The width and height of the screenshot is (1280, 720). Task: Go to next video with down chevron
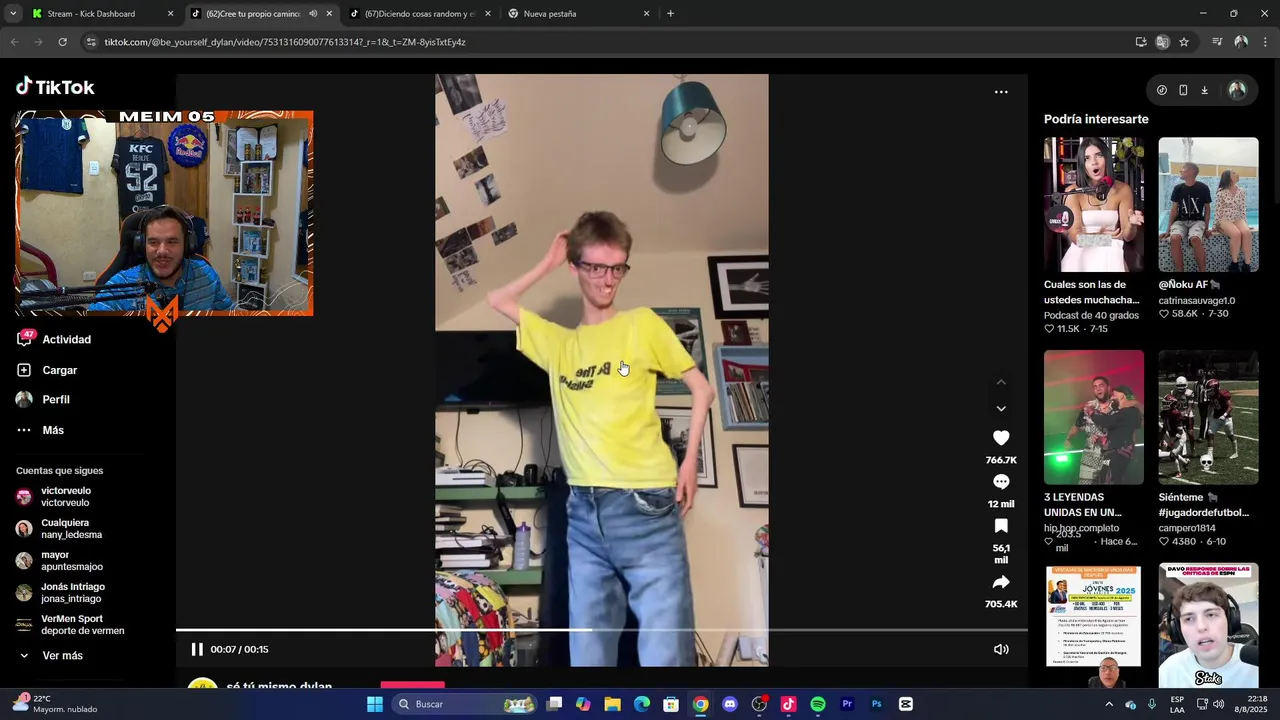coord(1001,408)
